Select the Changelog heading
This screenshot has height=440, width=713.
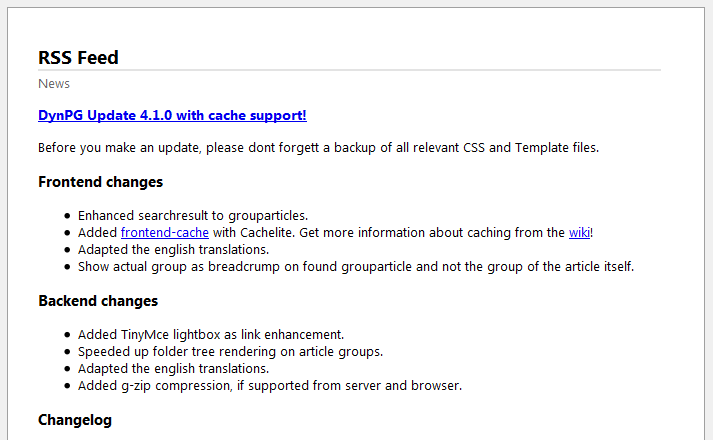(75, 420)
